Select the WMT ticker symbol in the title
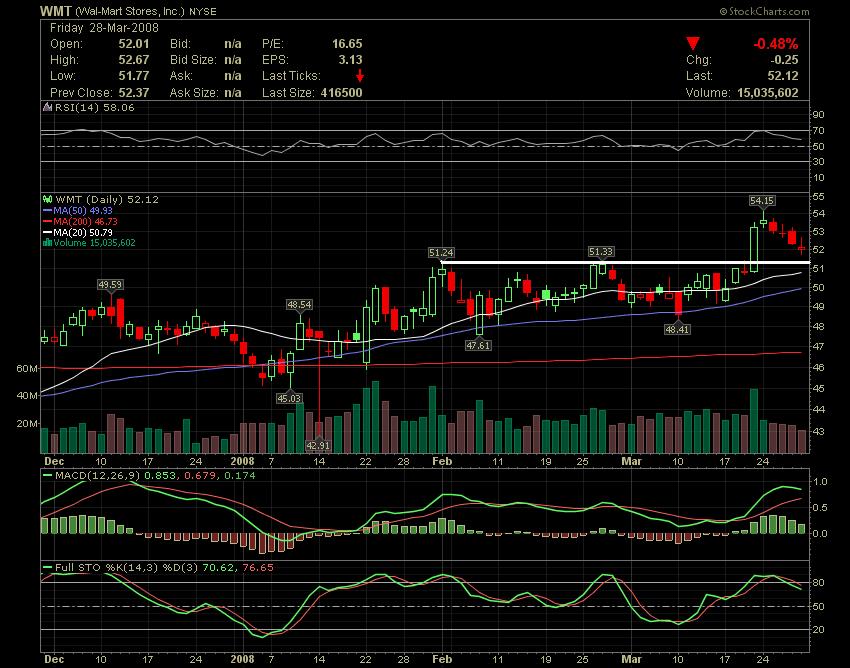Viewport: 850px width, 668px height. pos(55,11)
